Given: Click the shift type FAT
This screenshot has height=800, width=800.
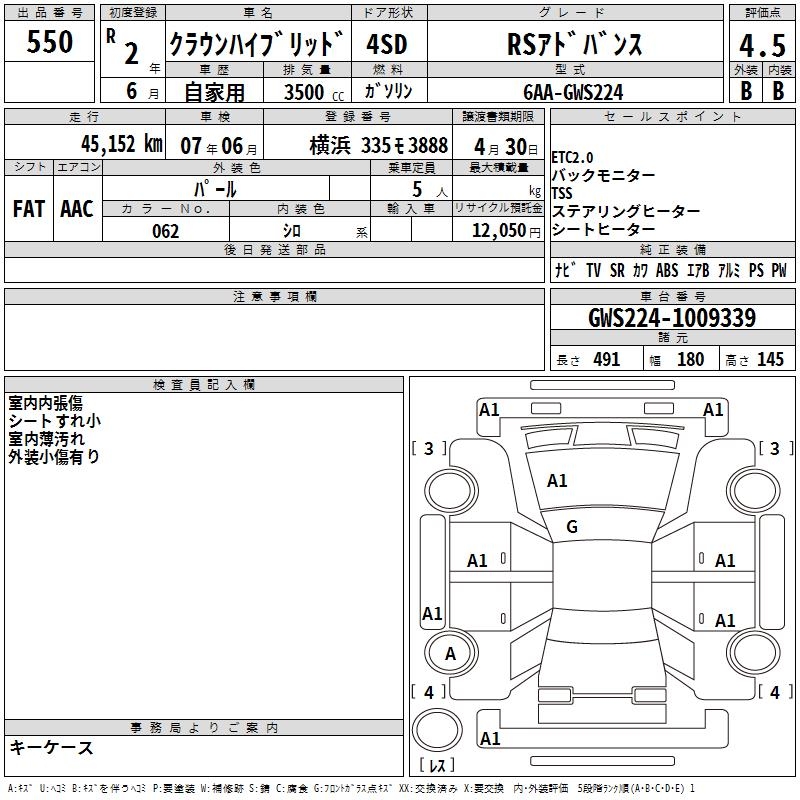Looking at the screenshot, I should (29, 209).
